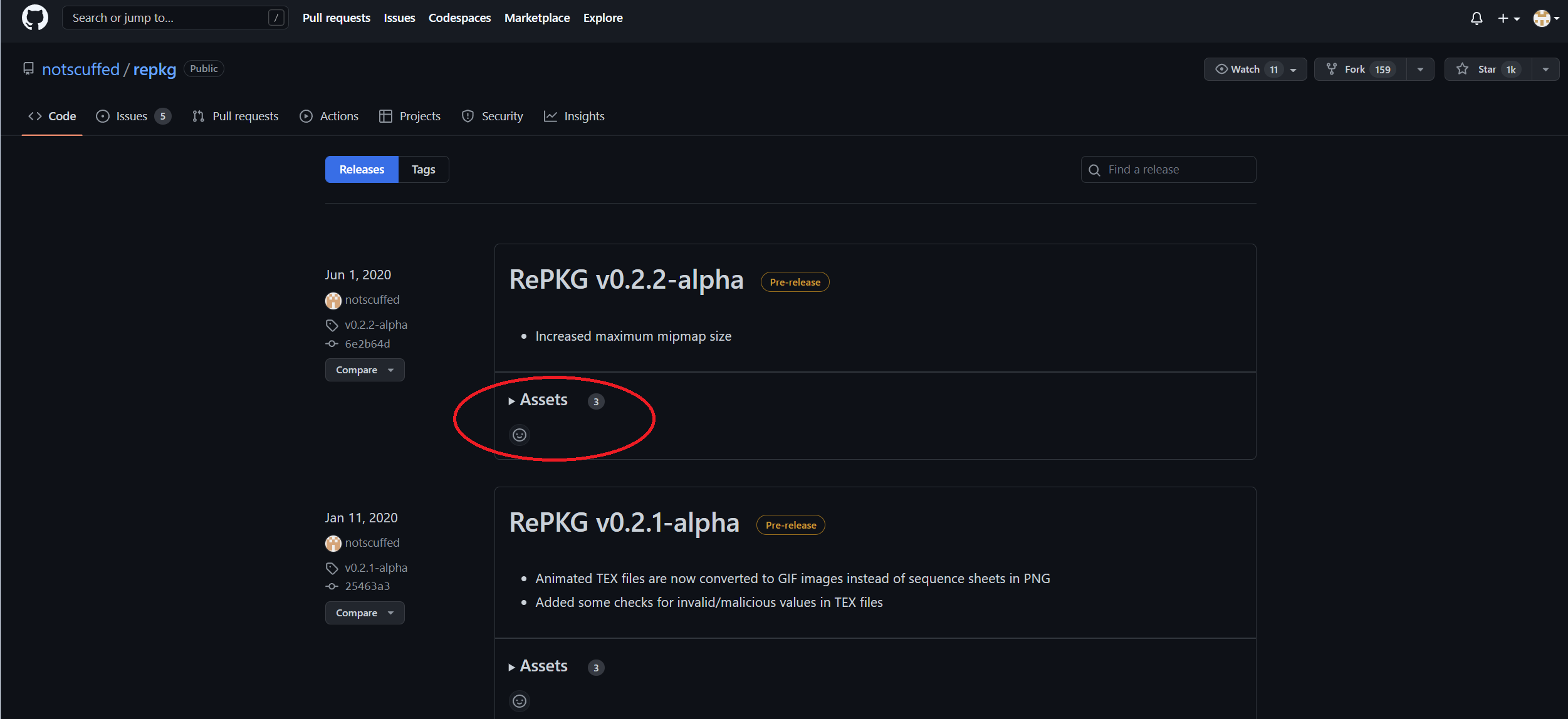Open the plus create-new menu
1568x719 pixels.
[1508, 18]
